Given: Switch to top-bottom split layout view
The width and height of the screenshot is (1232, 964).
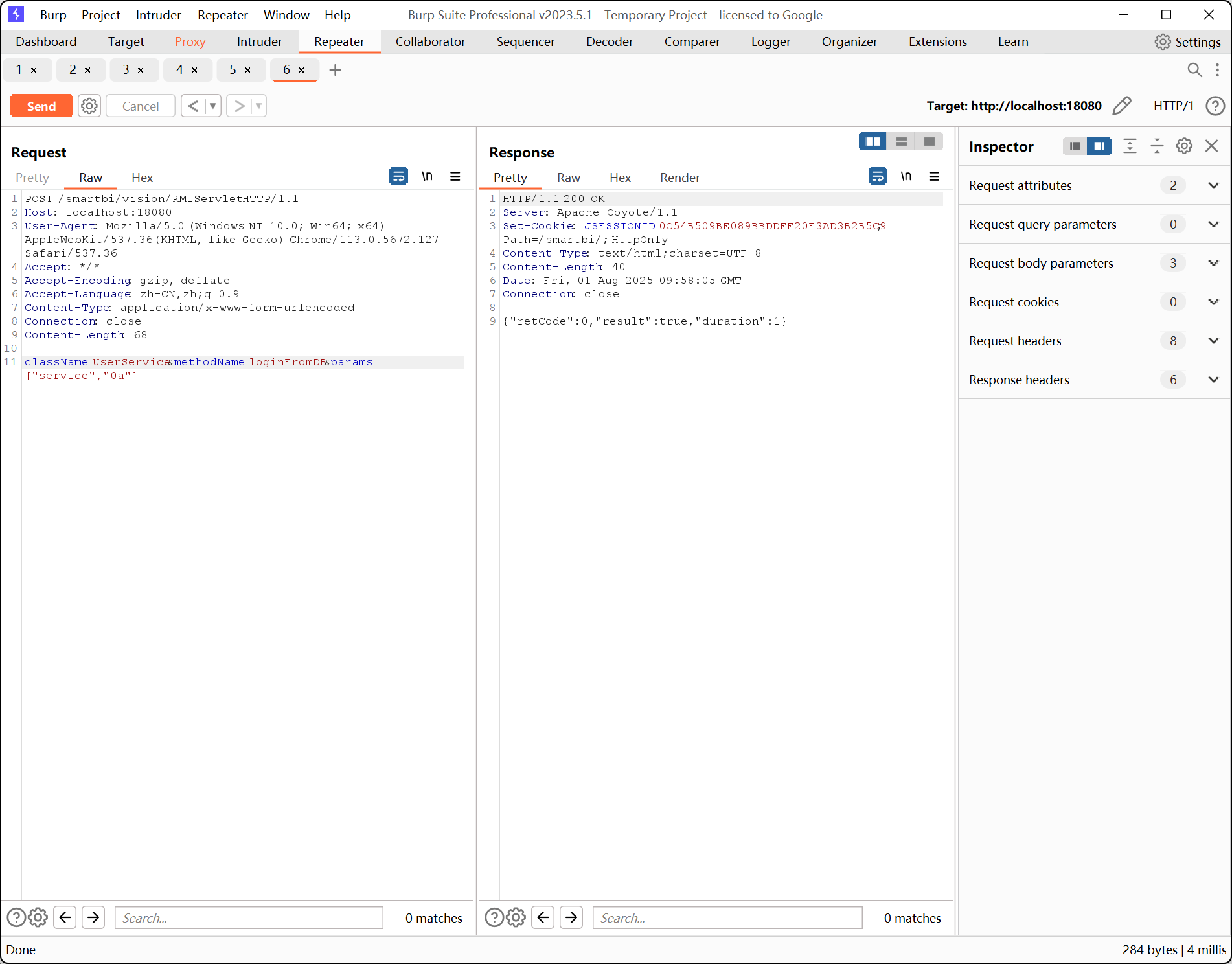Looking at the screenshot, I should tap(901, 141).
